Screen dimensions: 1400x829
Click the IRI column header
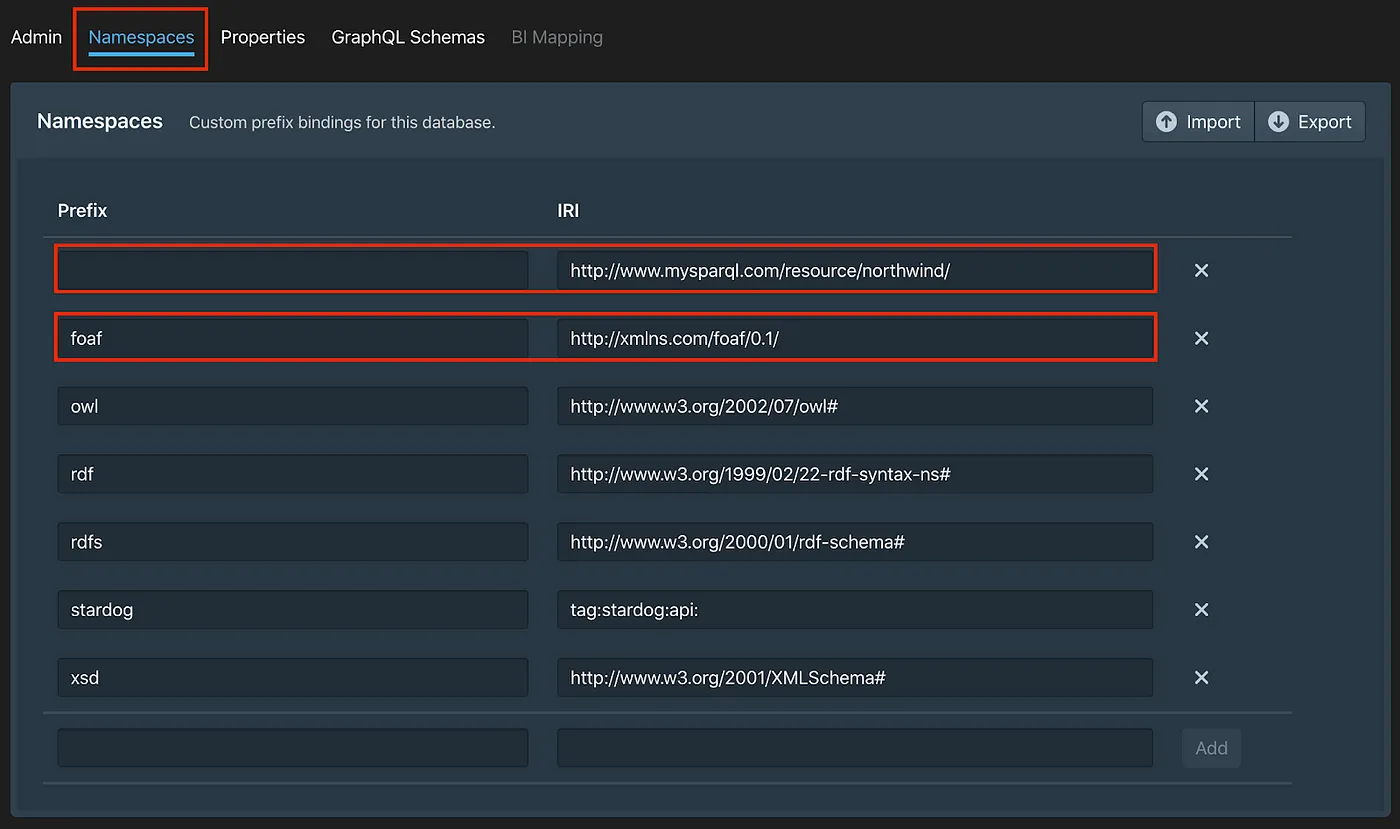[568, 211]
